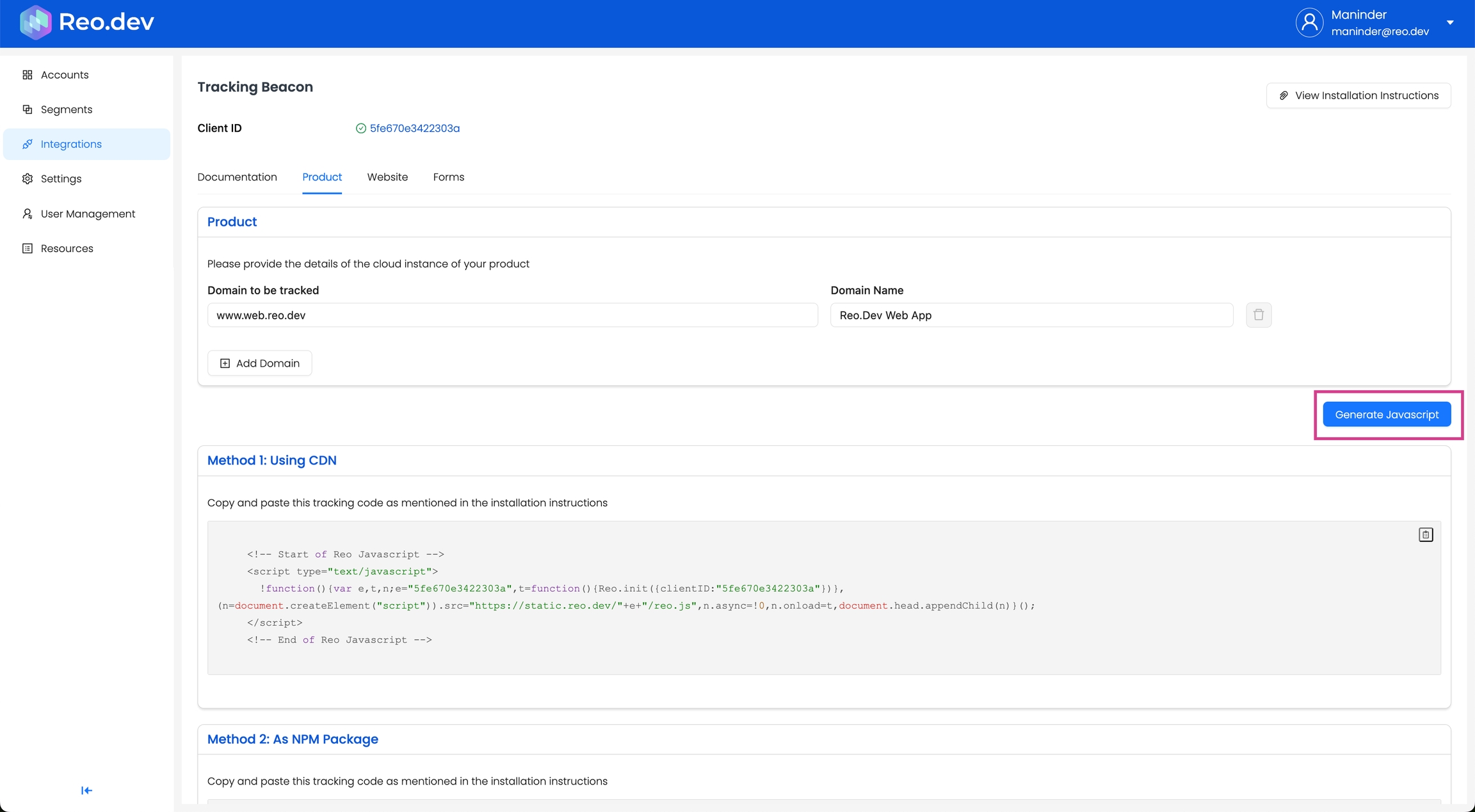This screenshot has height=812, width=1475.
Task: Click the user avatar icon in header
Action: pos(1309,22)
